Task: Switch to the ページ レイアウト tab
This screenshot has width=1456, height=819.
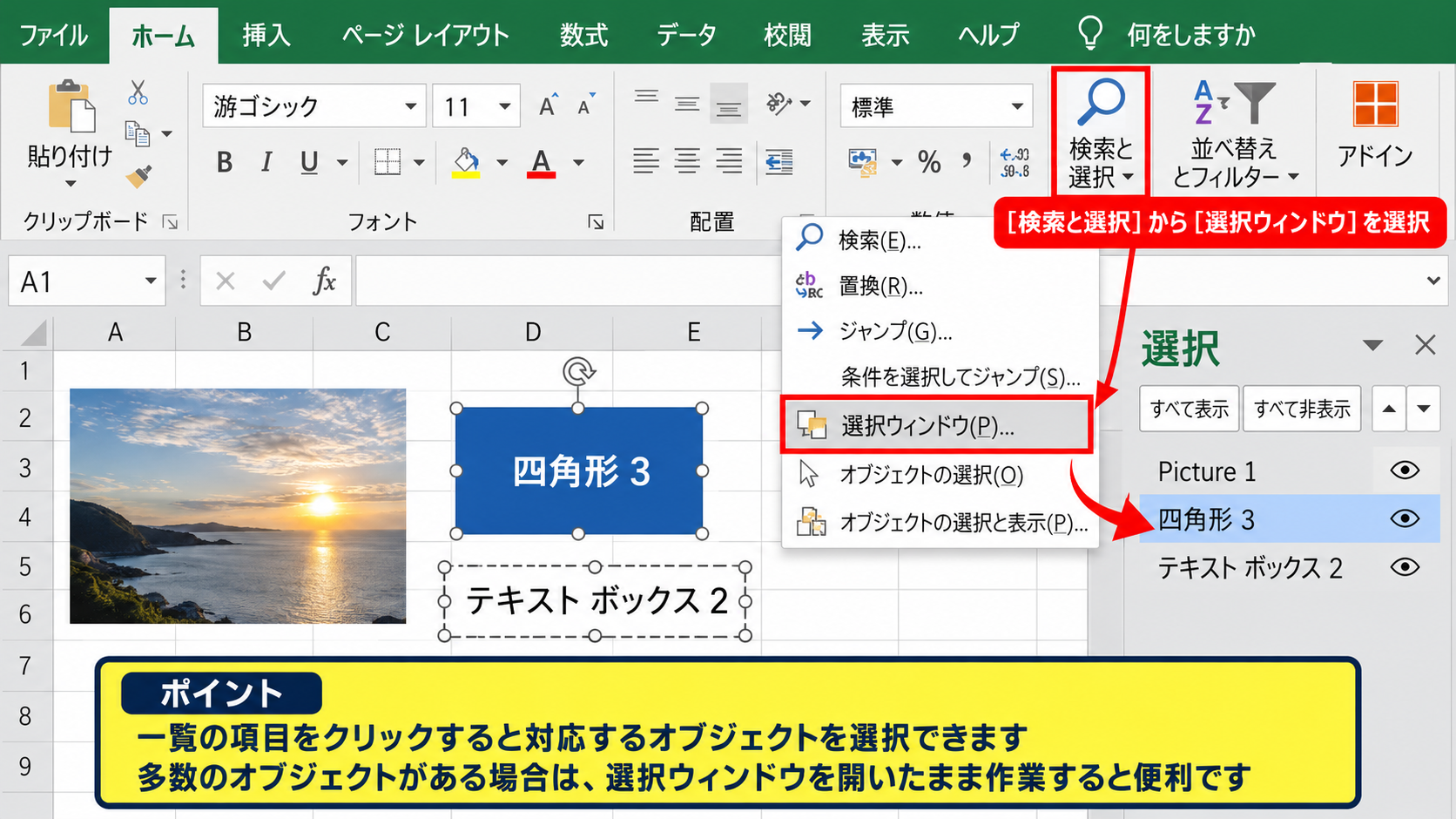Action: [425, 36]
